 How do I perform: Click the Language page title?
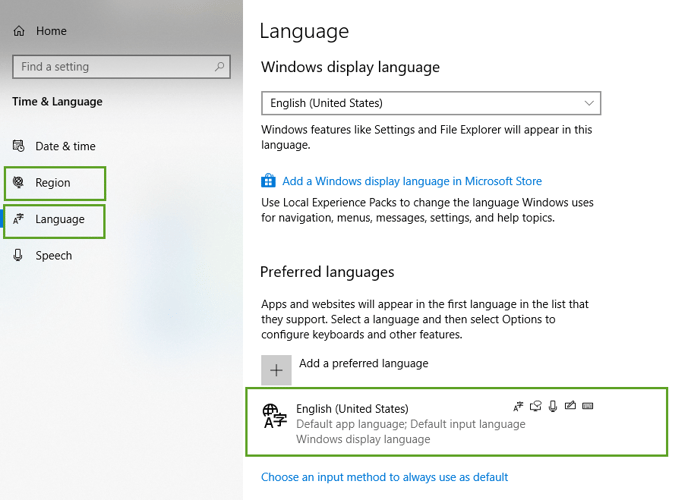coord(304,32)
